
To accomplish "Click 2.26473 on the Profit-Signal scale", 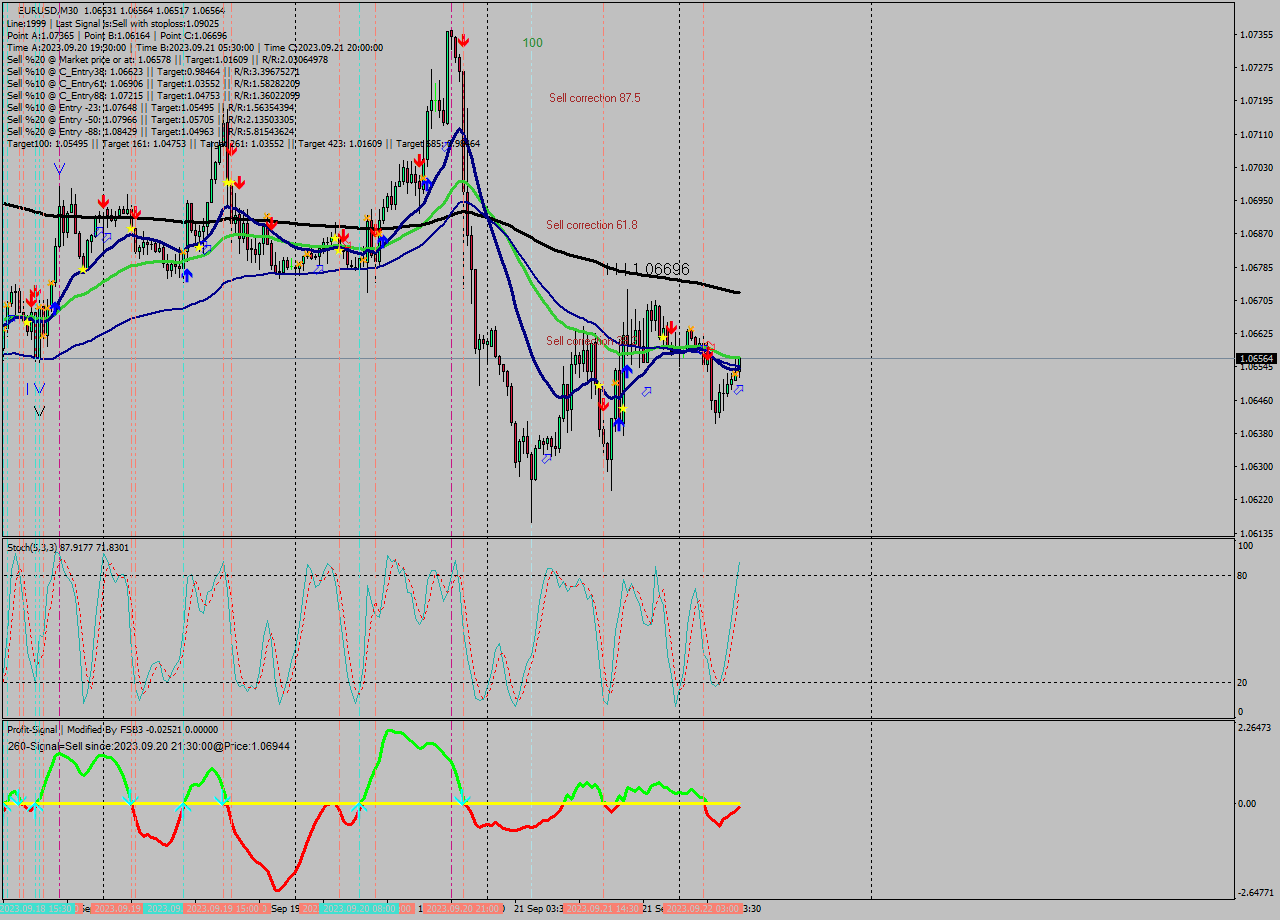I will coord(1256,728).
